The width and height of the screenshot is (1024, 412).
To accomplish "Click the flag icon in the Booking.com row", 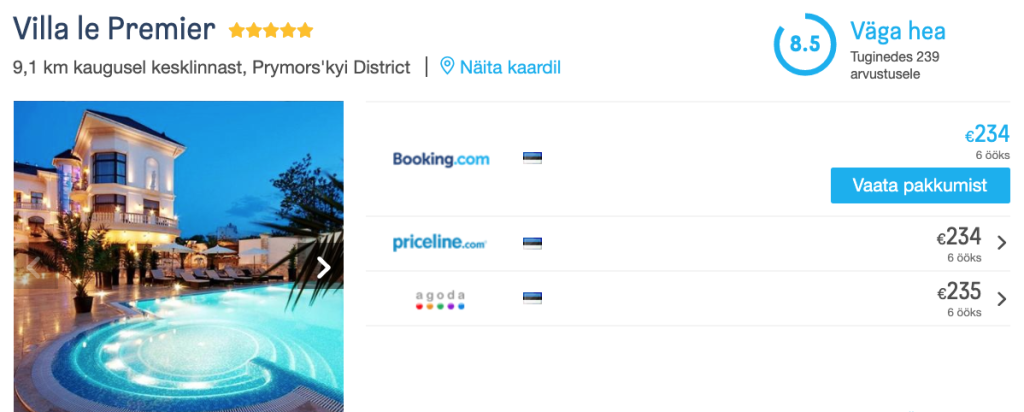I will coord(532,158).
